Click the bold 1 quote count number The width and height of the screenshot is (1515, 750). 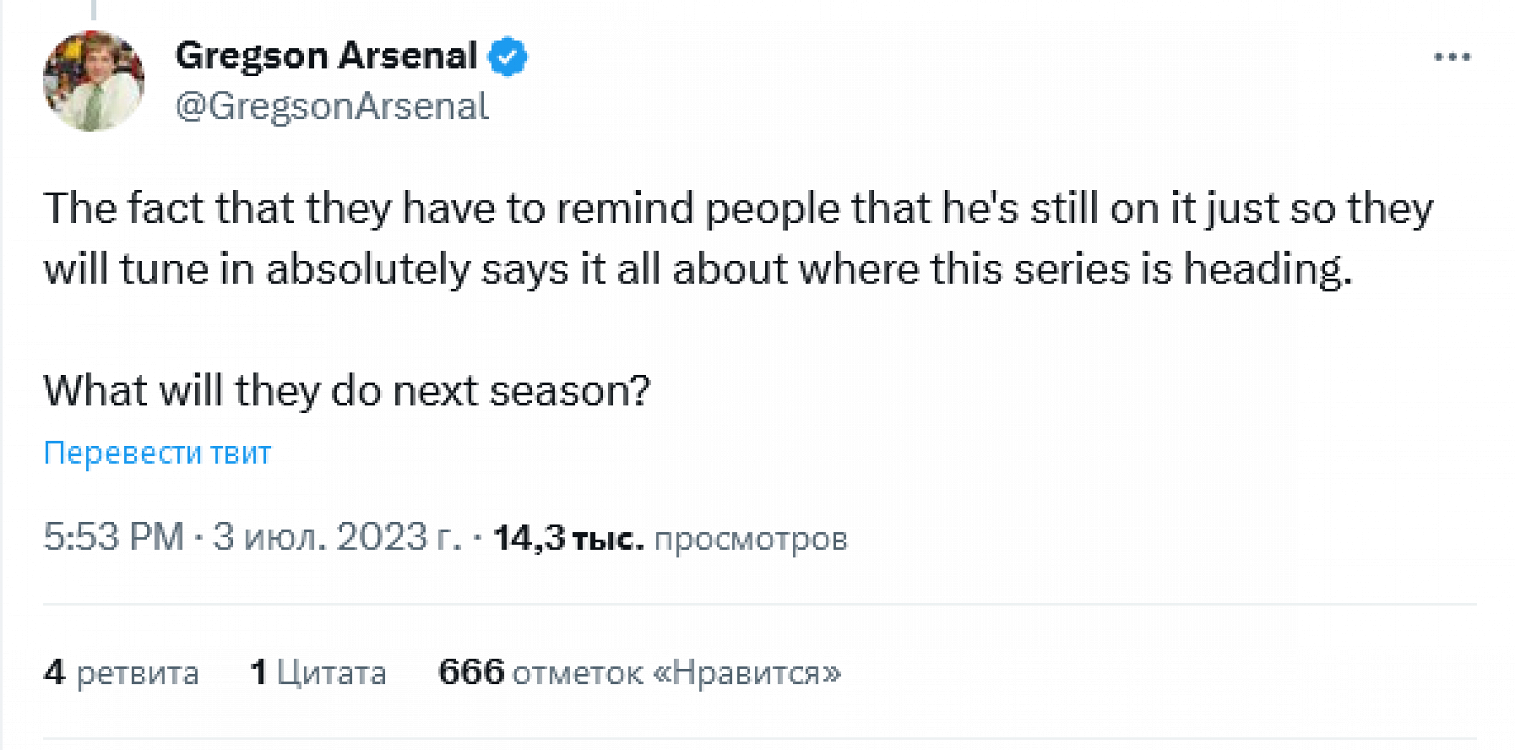tap(259, 672)
